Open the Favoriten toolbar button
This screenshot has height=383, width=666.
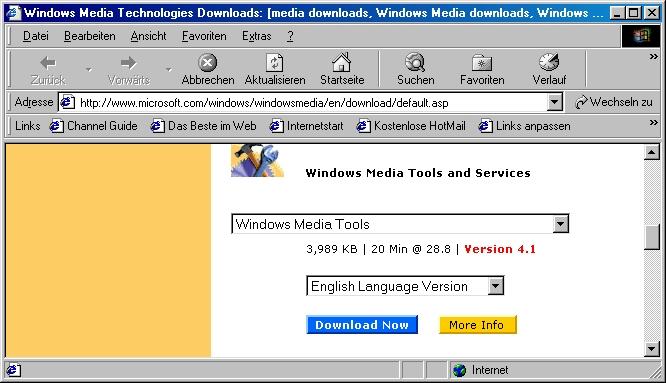[482, 69]
